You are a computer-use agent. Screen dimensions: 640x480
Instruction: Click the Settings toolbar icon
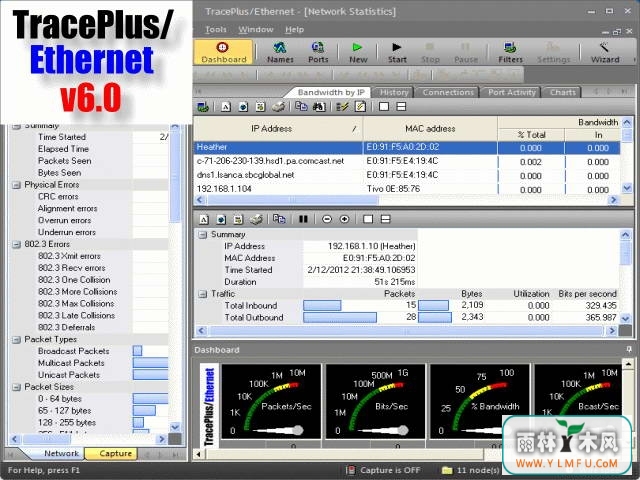coord(553,52)
